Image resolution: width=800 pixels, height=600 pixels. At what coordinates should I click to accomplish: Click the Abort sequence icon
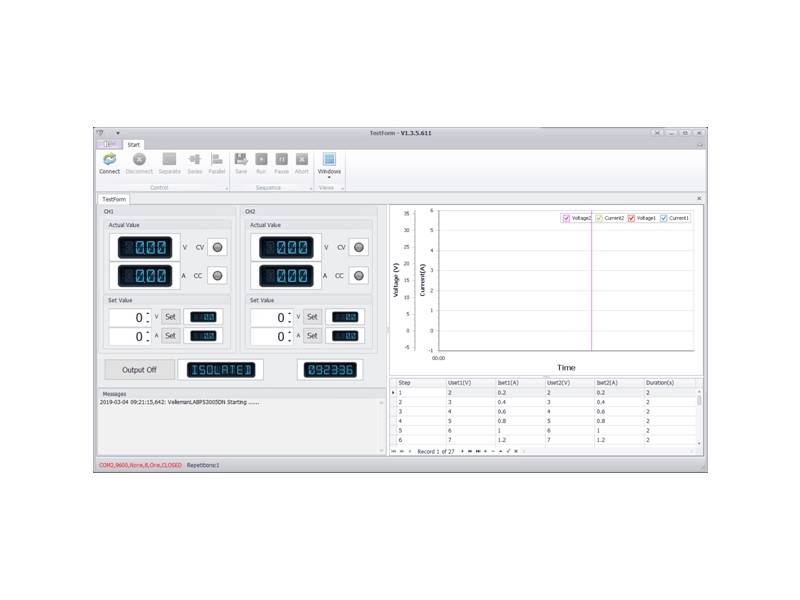click(301, 159)
